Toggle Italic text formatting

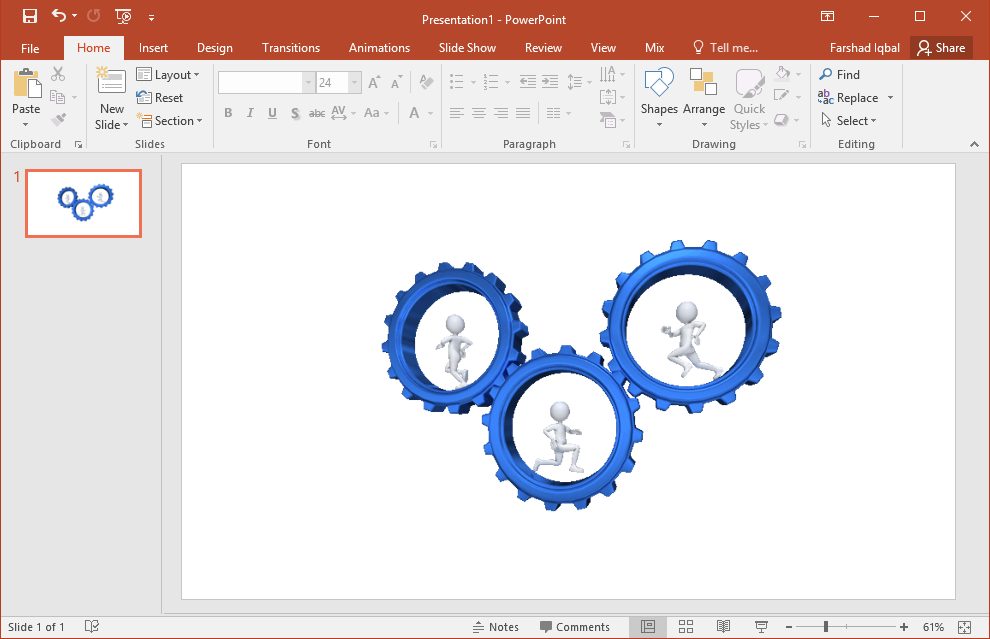tap(250, 113)
